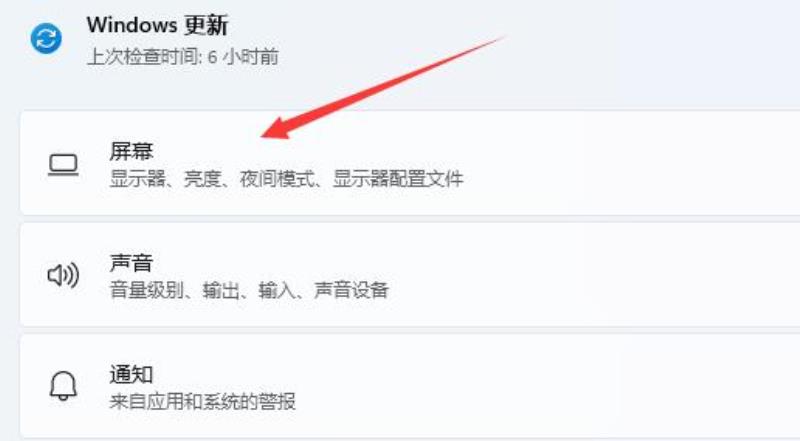
Task: Click the 夜间模式 text in display description
Action: (277, 179)
